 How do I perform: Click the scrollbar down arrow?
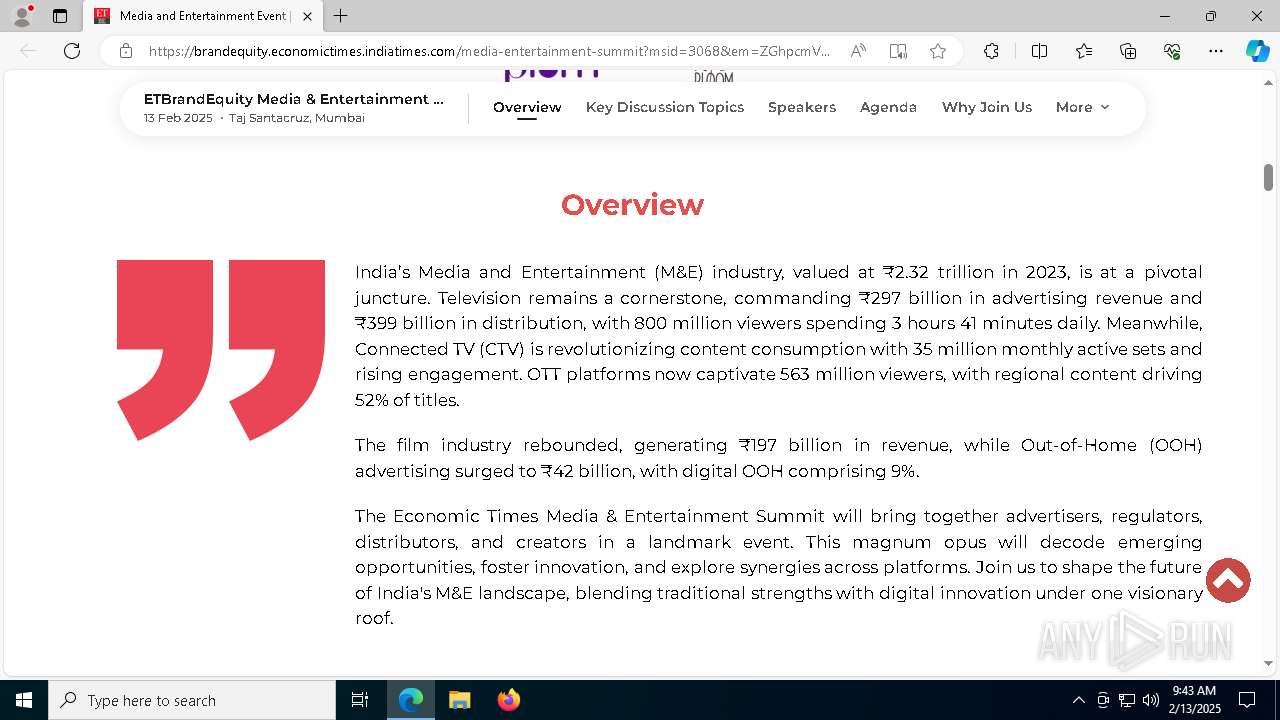click(1268, 663)
